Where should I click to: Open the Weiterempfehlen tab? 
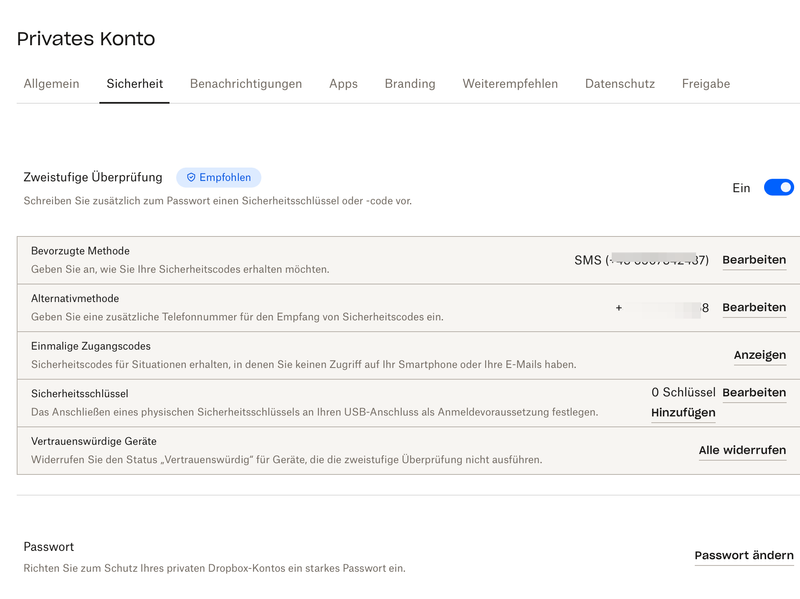(510, 84)
